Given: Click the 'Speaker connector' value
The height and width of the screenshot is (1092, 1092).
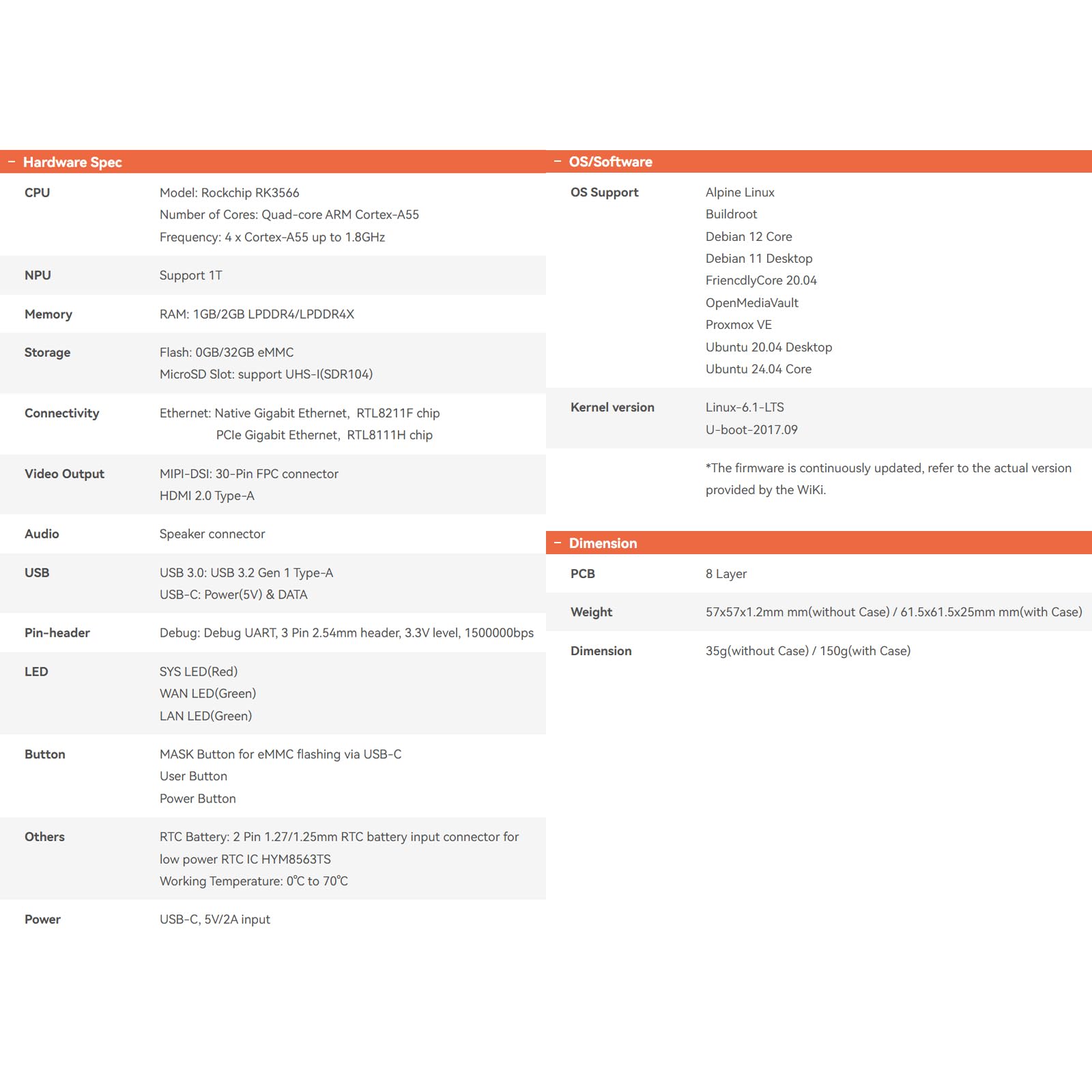Looking at the screenshot, I should (x=212, y=534).
